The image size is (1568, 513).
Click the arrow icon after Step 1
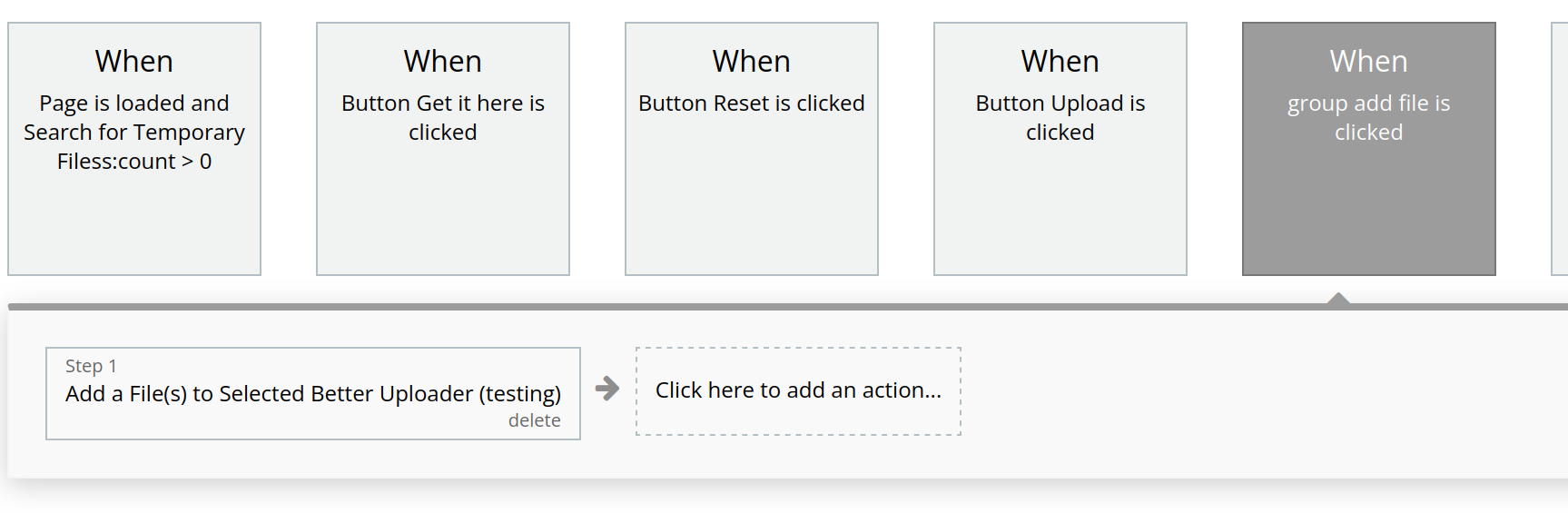[607, 390]
